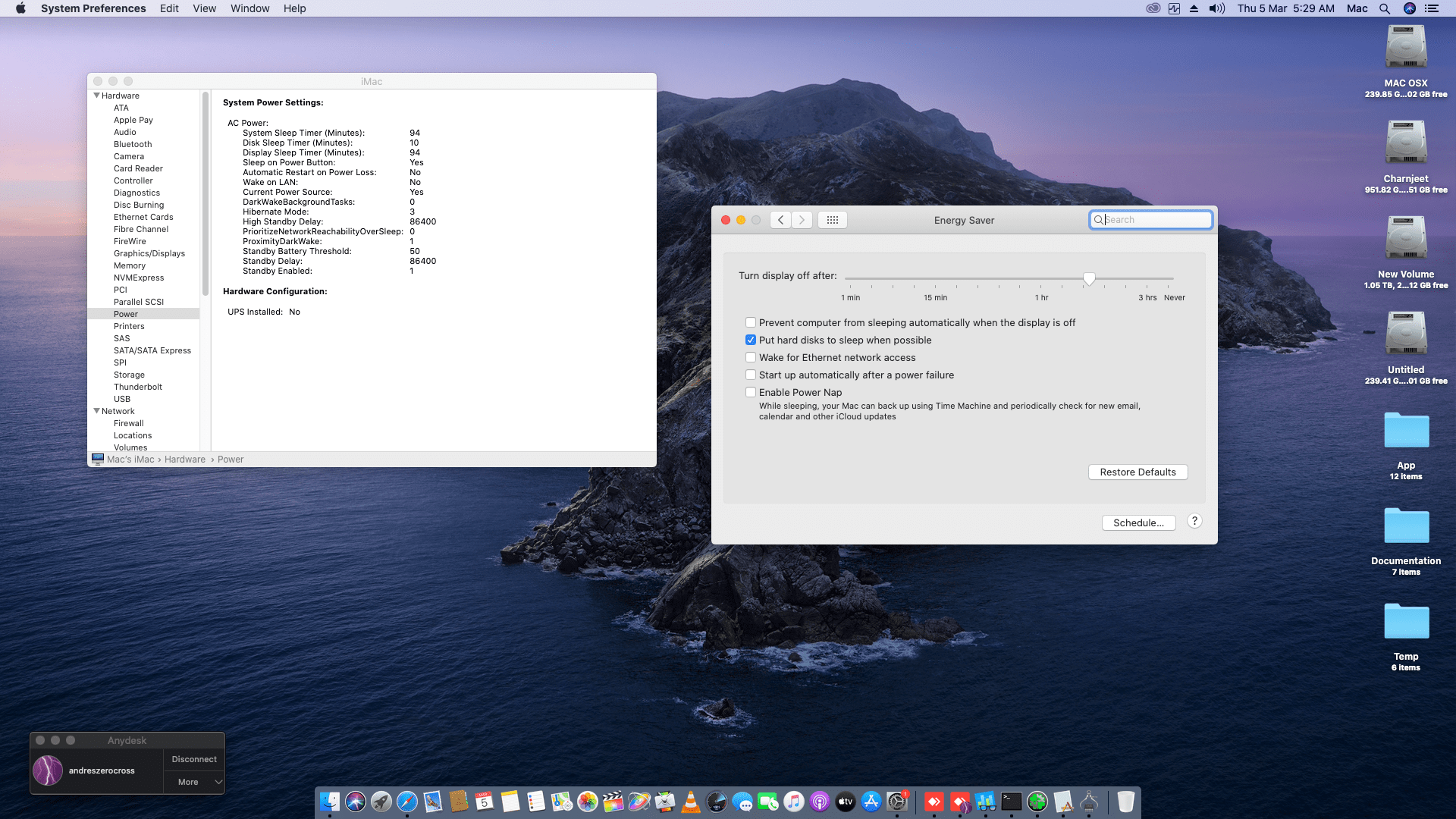Click the Schedule... button

(x=1137, y=522)
